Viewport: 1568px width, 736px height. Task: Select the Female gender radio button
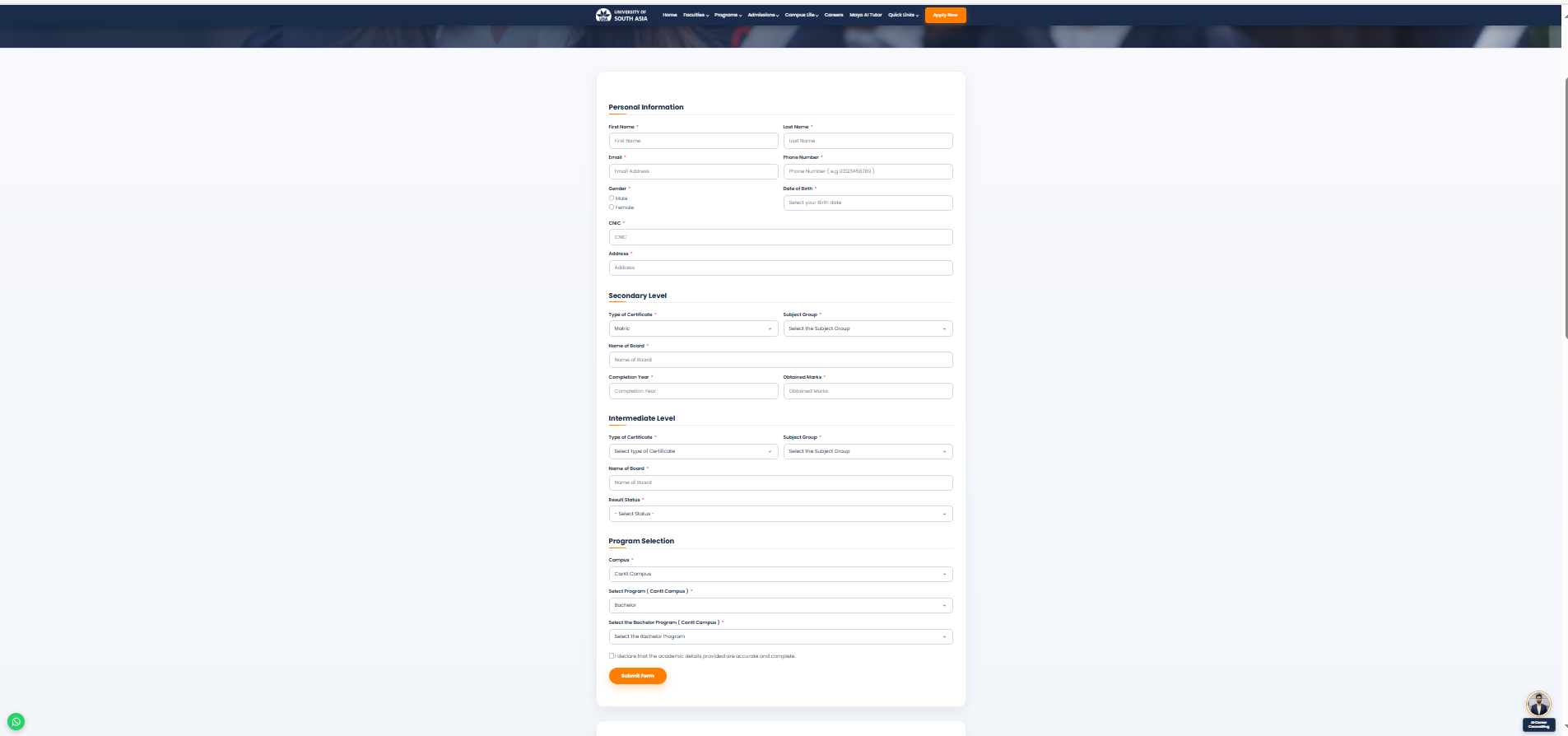coord(612,207)
